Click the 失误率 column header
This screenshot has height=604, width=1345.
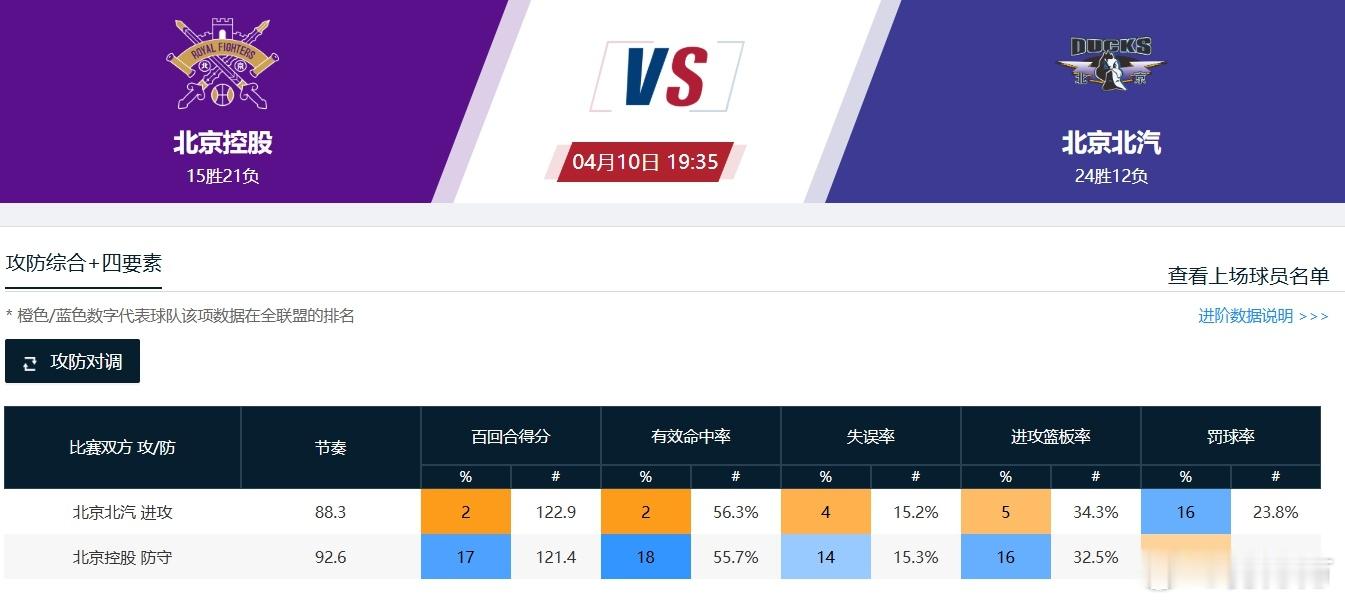click(870, 436)
